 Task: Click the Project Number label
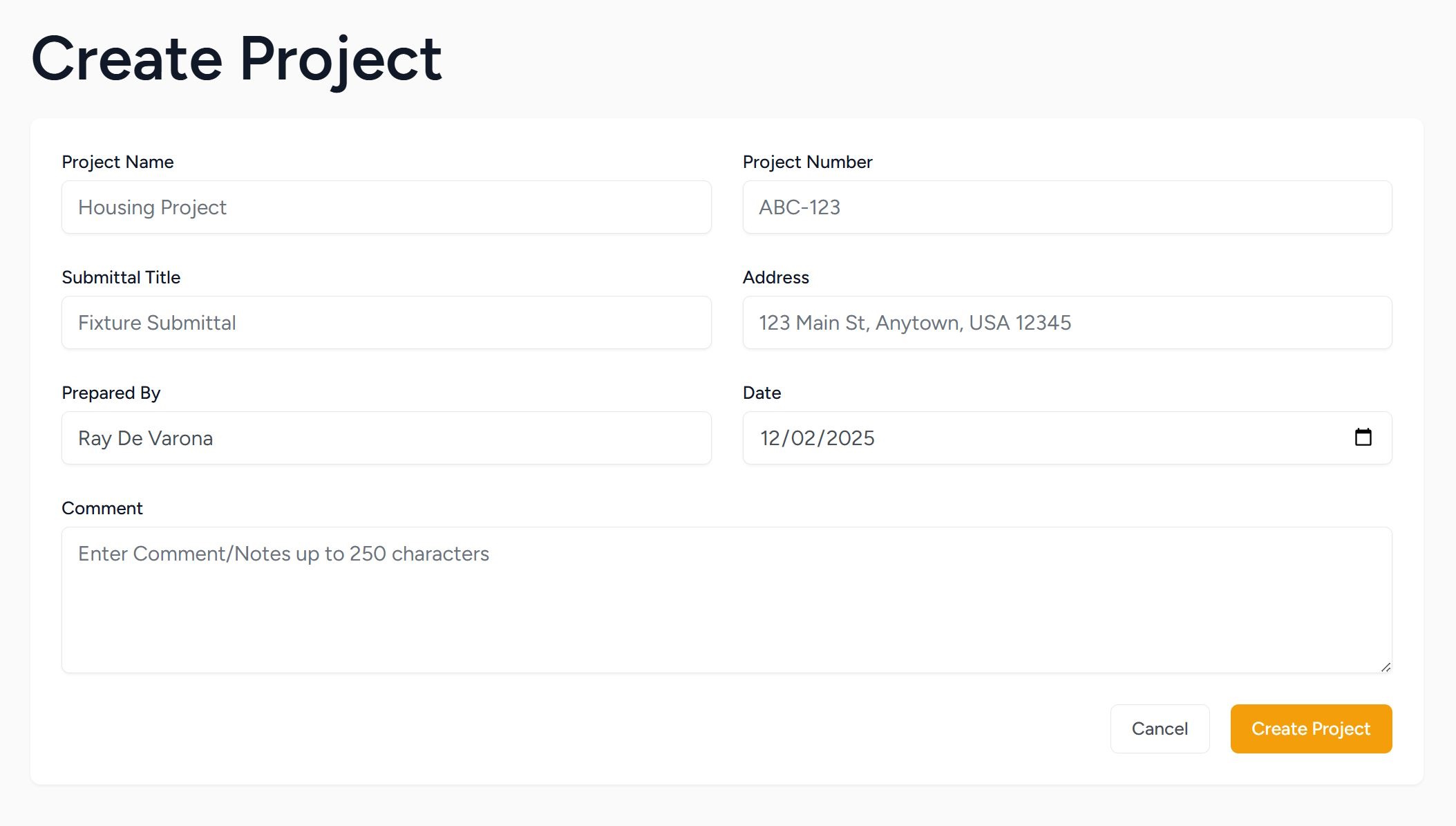point(808,162)
